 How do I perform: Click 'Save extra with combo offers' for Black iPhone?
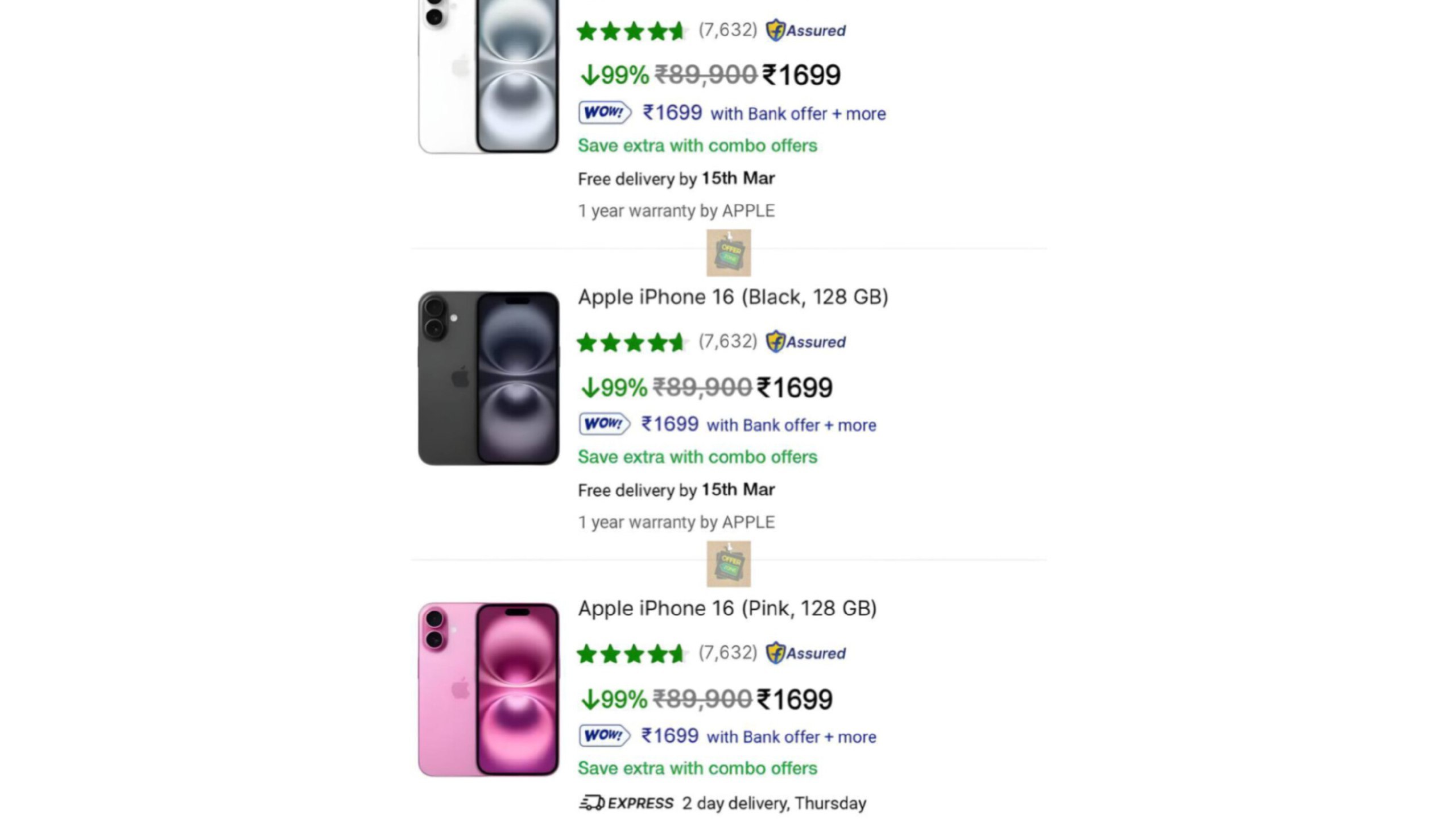[x=697, y=457]
